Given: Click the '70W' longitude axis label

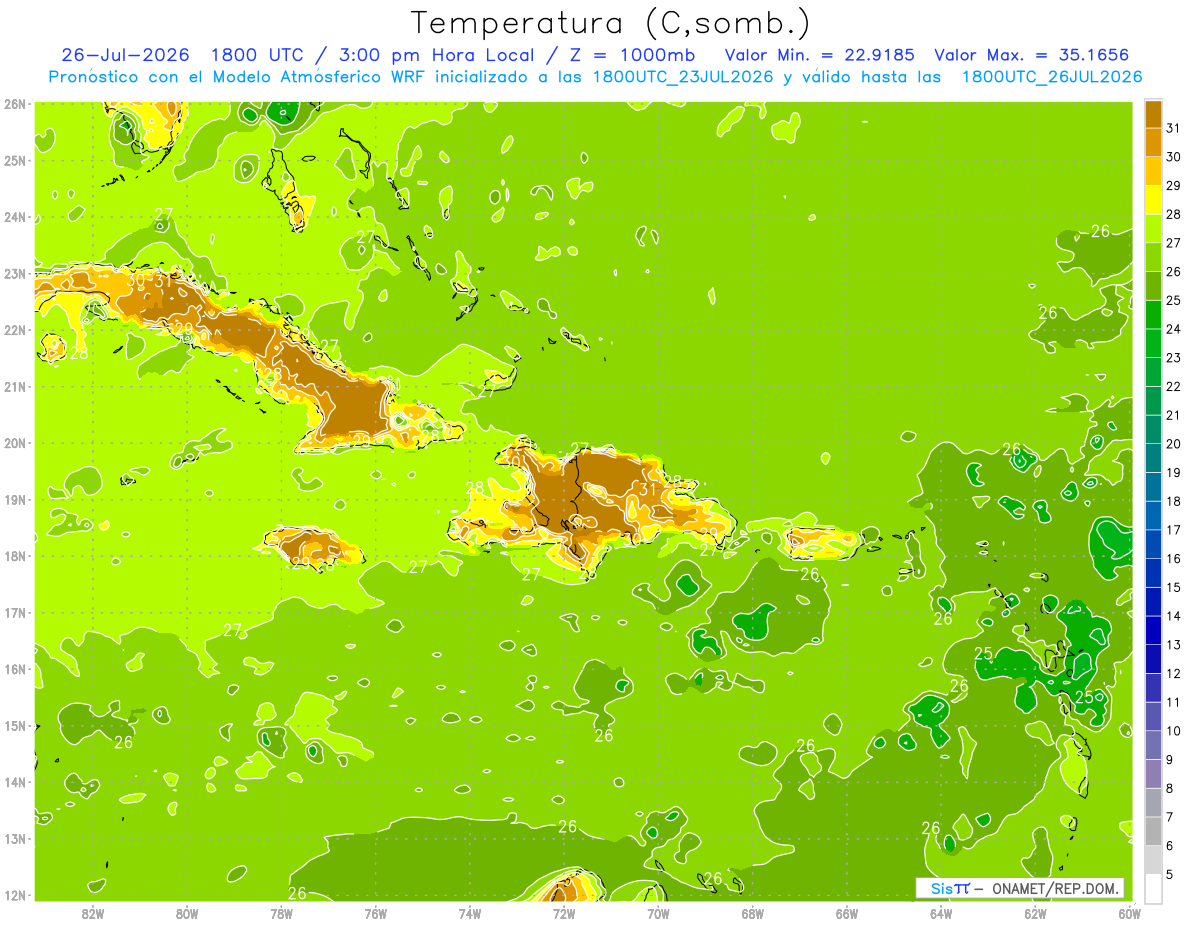Looking at the screenshot, I should click(x=658, y=913).
